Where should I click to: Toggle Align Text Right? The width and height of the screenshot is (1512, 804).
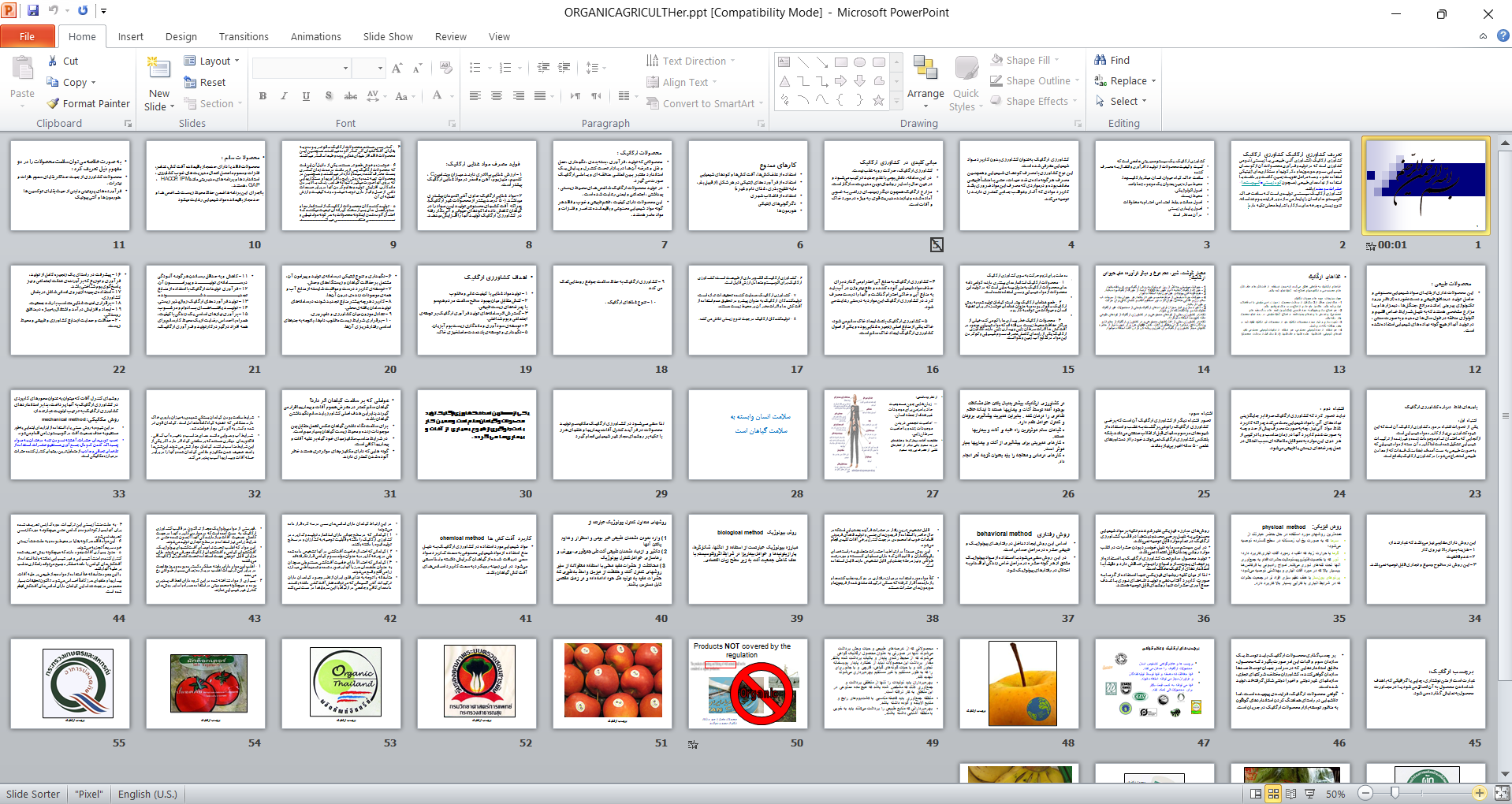519,96
